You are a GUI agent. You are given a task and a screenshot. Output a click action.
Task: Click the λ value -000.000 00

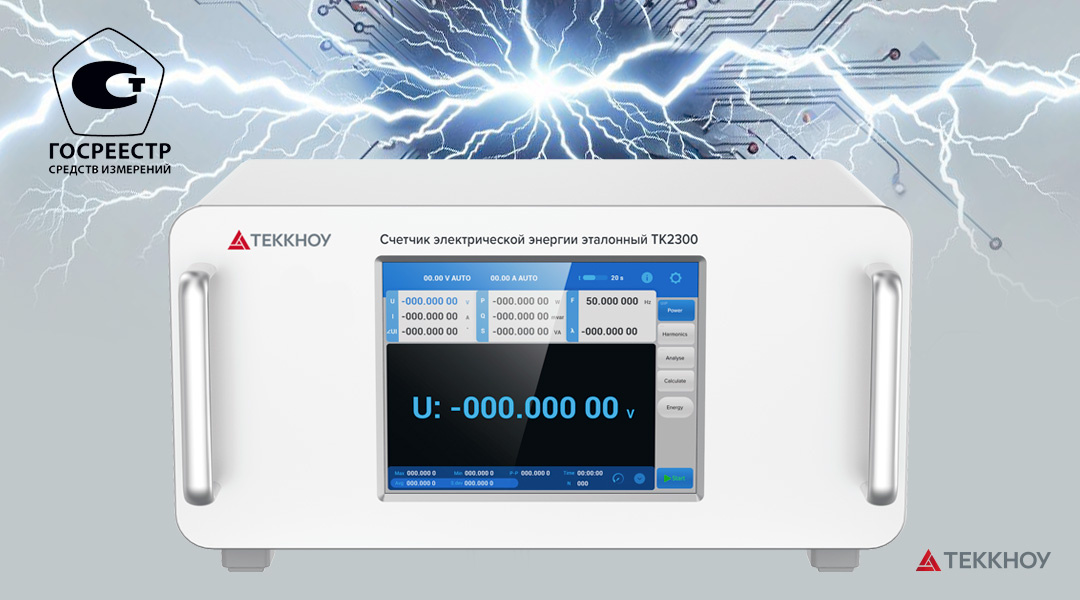tap(610, 331)
